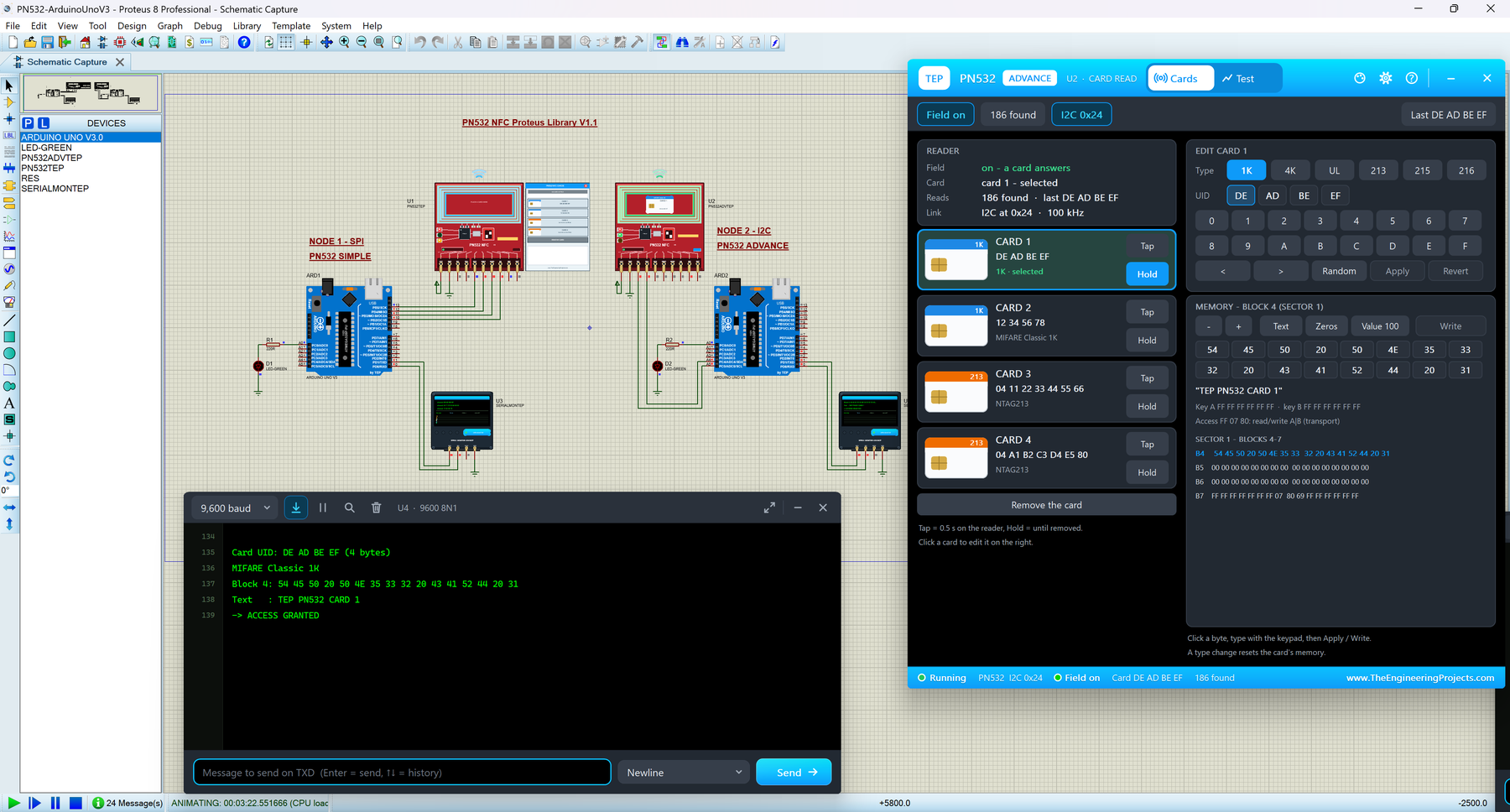
Task: Toggle auto-scroll download arrow in the terminal
Action: pos(296,507)
